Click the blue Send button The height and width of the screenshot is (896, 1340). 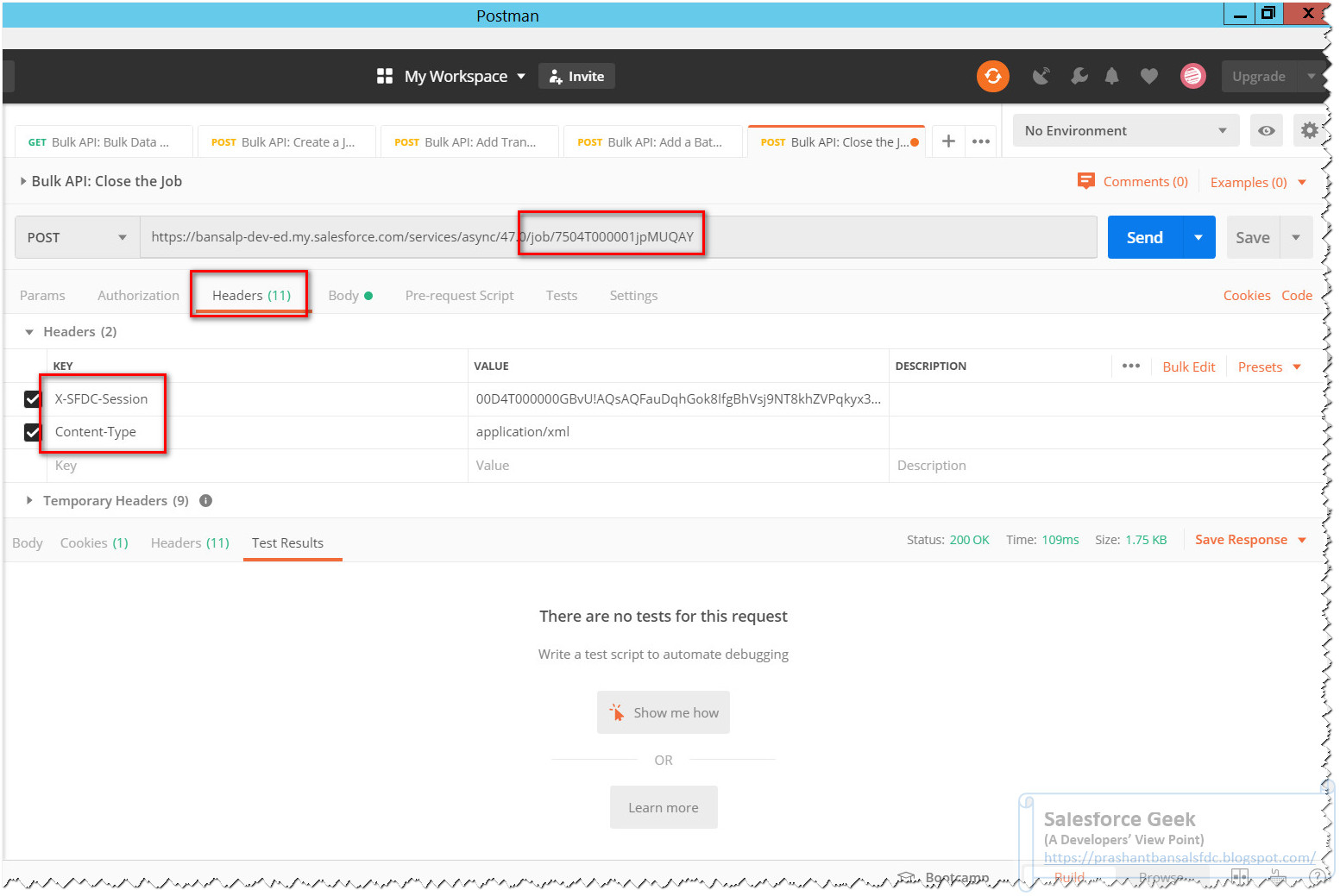click(x=1144, y=237)
